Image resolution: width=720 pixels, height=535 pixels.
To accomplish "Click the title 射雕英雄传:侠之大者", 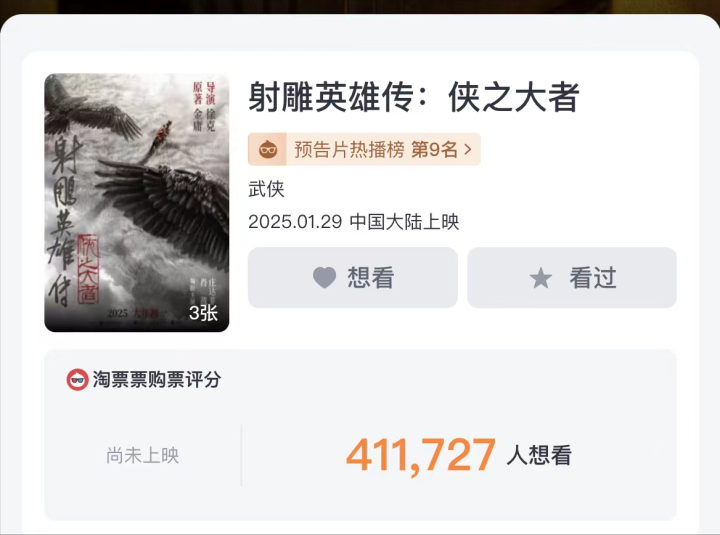I will [x=413, y=97].
